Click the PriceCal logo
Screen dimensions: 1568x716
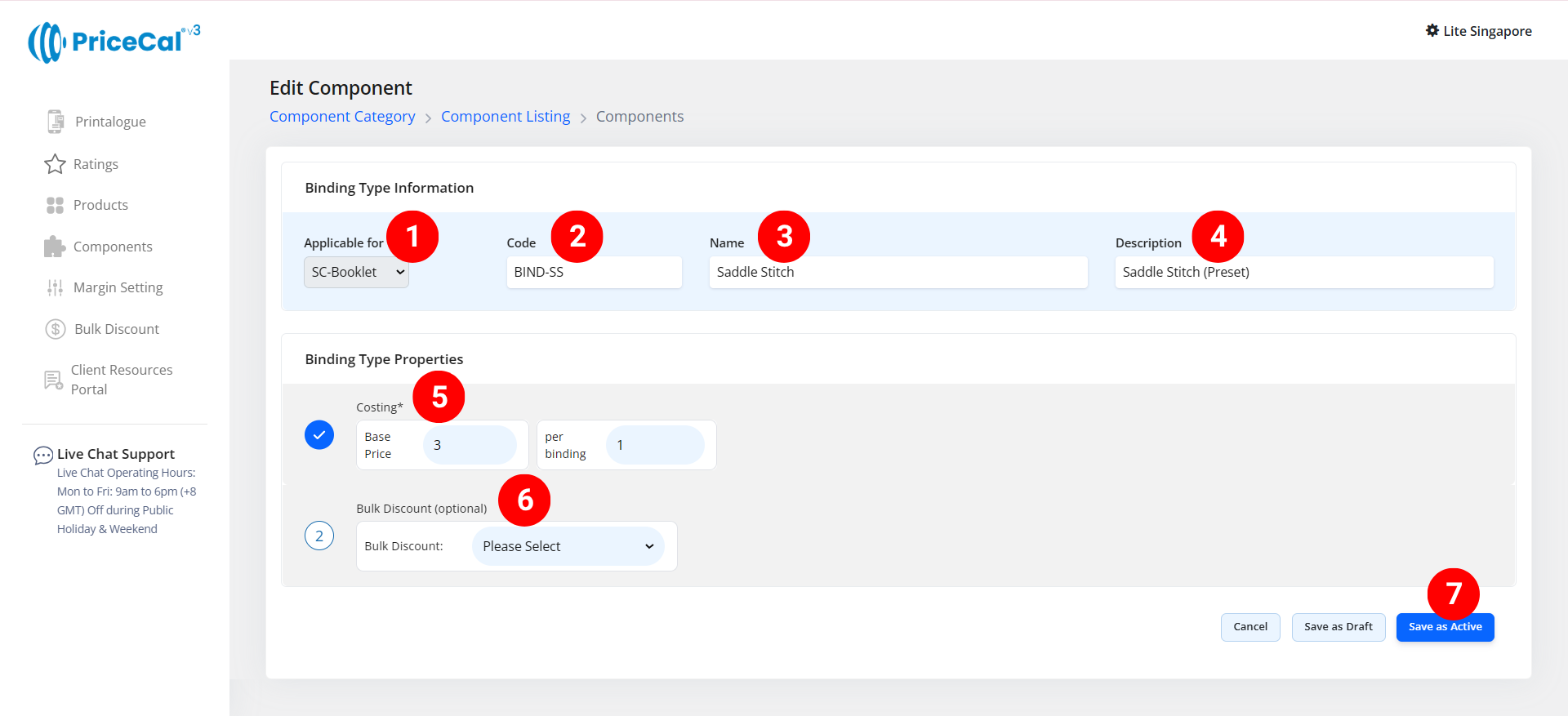pyautogui.click(x=114, y=42)
